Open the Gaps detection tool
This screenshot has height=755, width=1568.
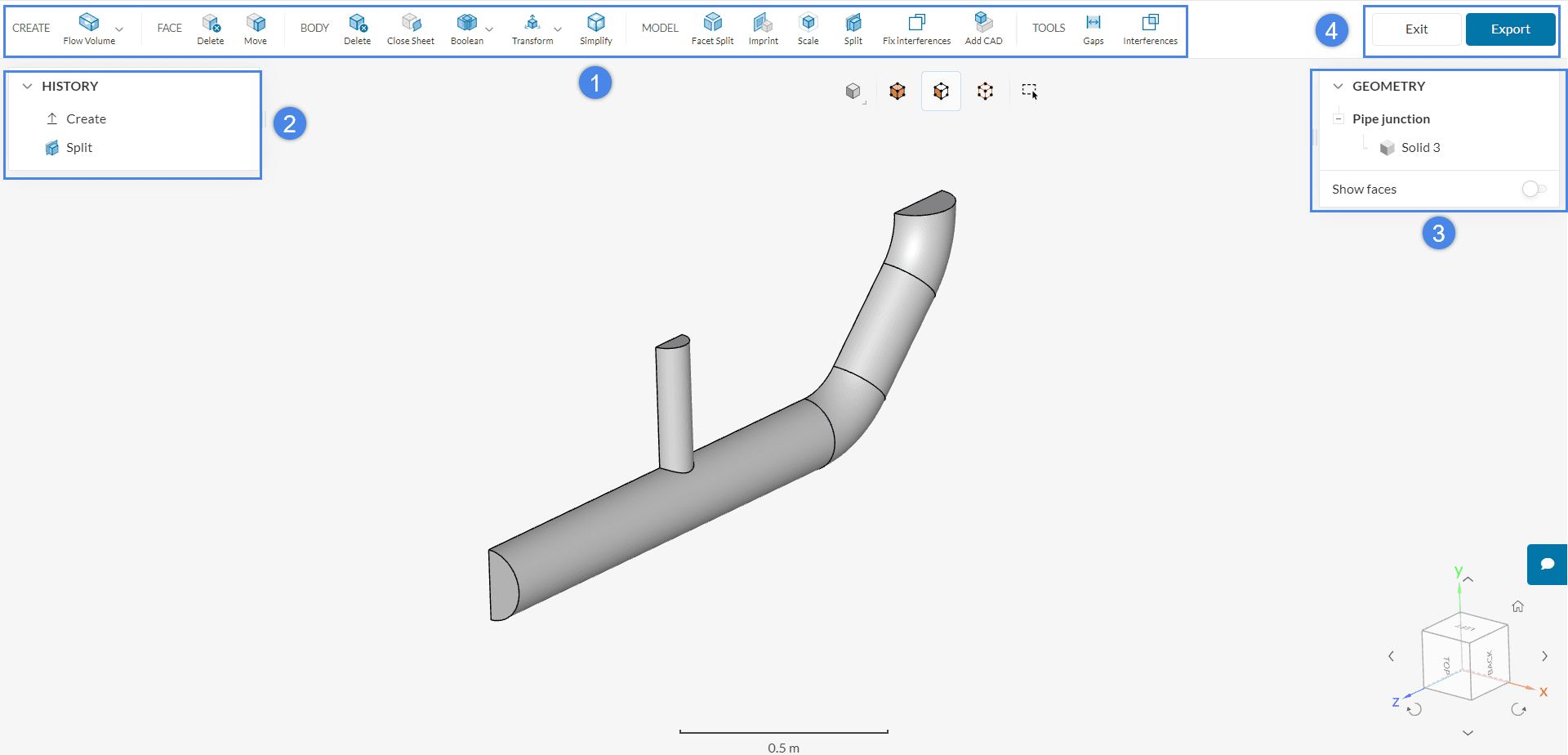1093,29
